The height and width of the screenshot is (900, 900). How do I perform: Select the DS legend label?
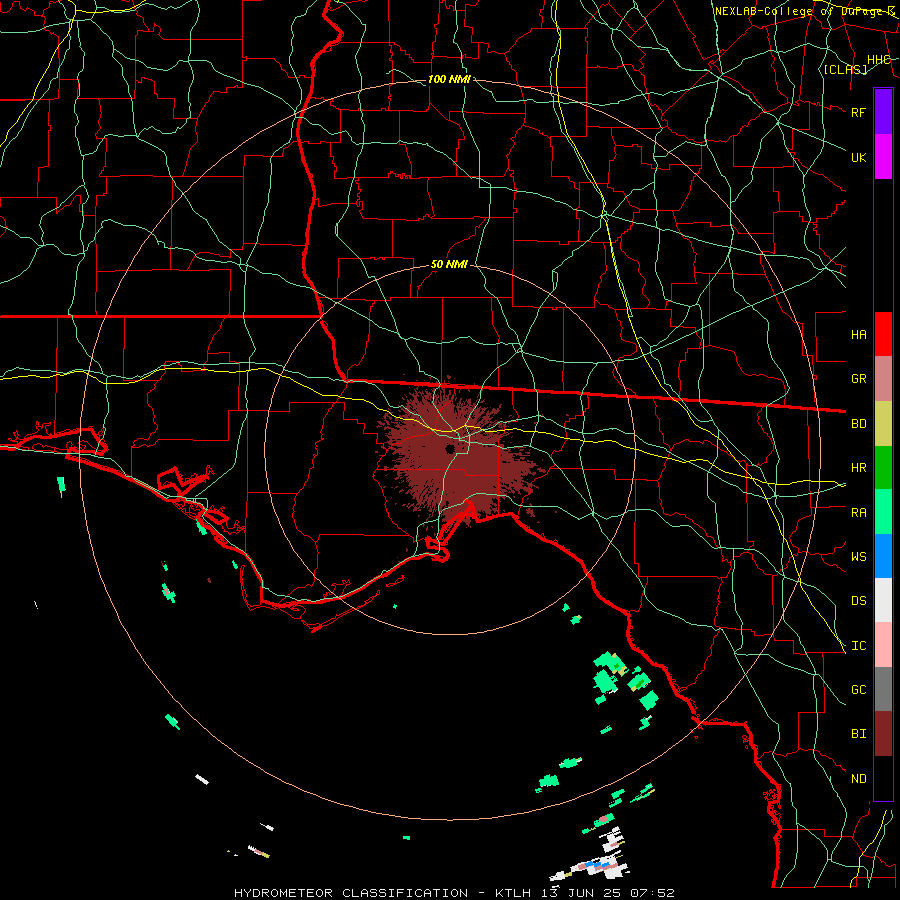coord(858,601)
